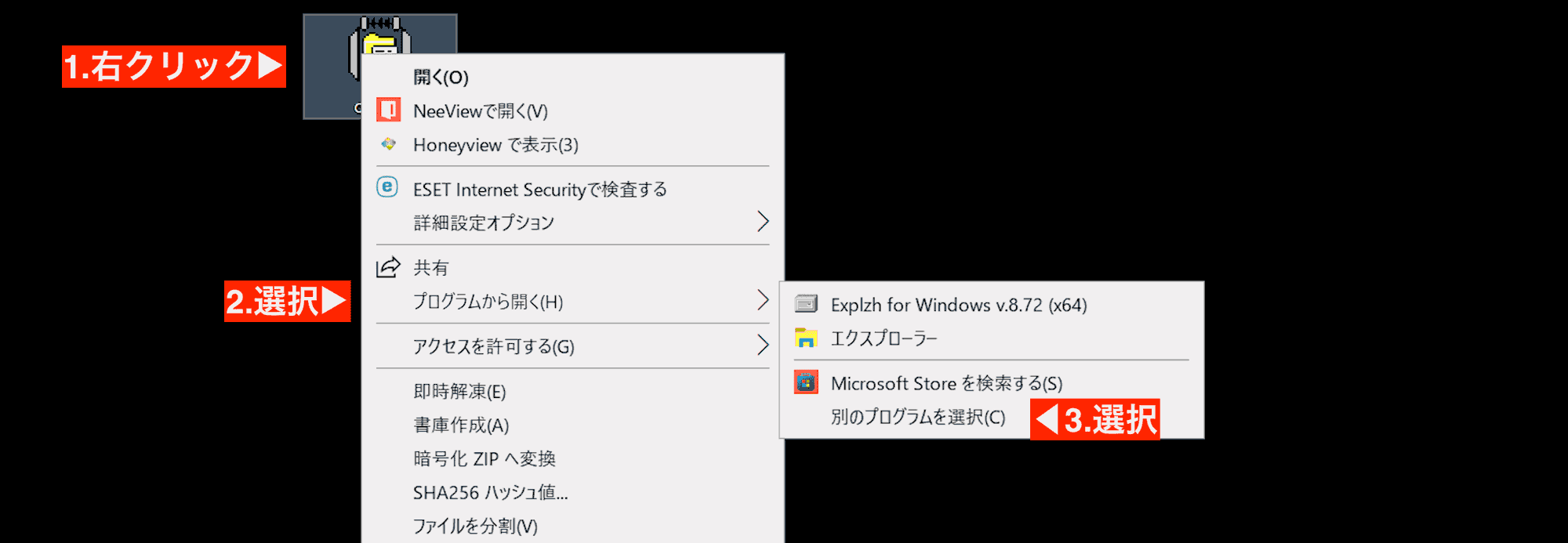Expand the プログラムから開く submenu arrow
1568x543 pixels.
763,300
